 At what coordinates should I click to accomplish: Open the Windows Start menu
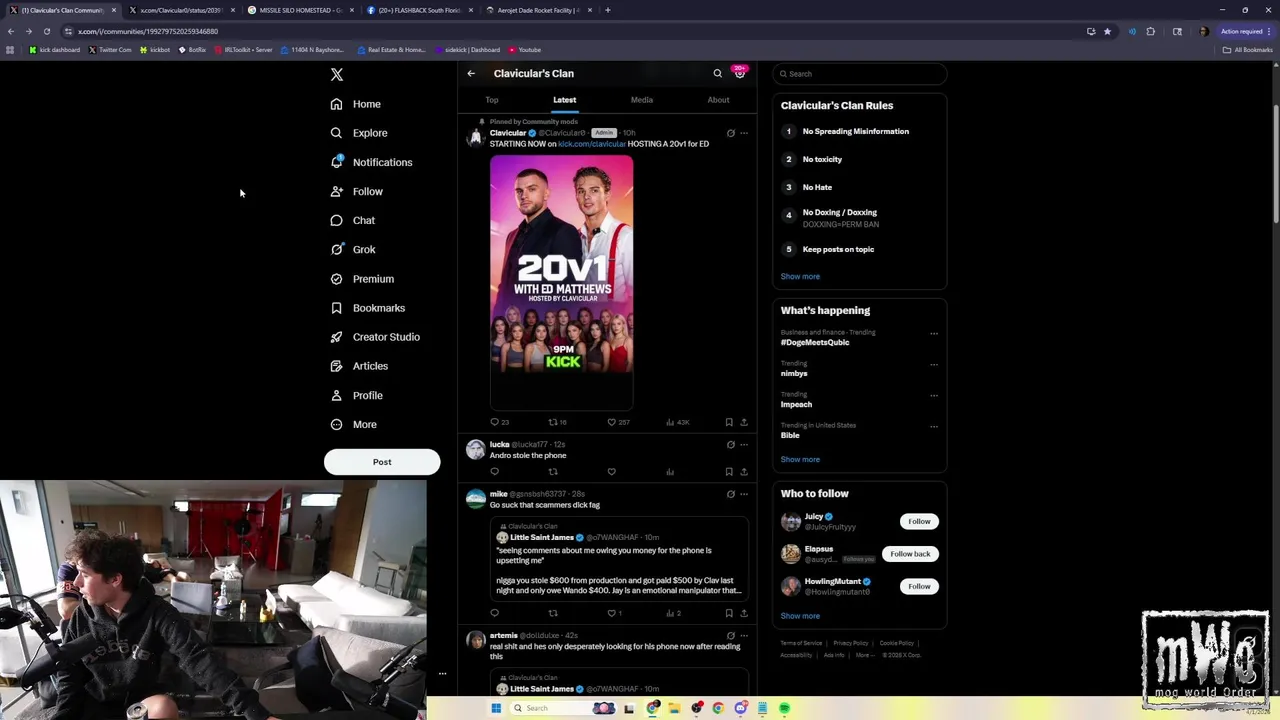[495, 708]
